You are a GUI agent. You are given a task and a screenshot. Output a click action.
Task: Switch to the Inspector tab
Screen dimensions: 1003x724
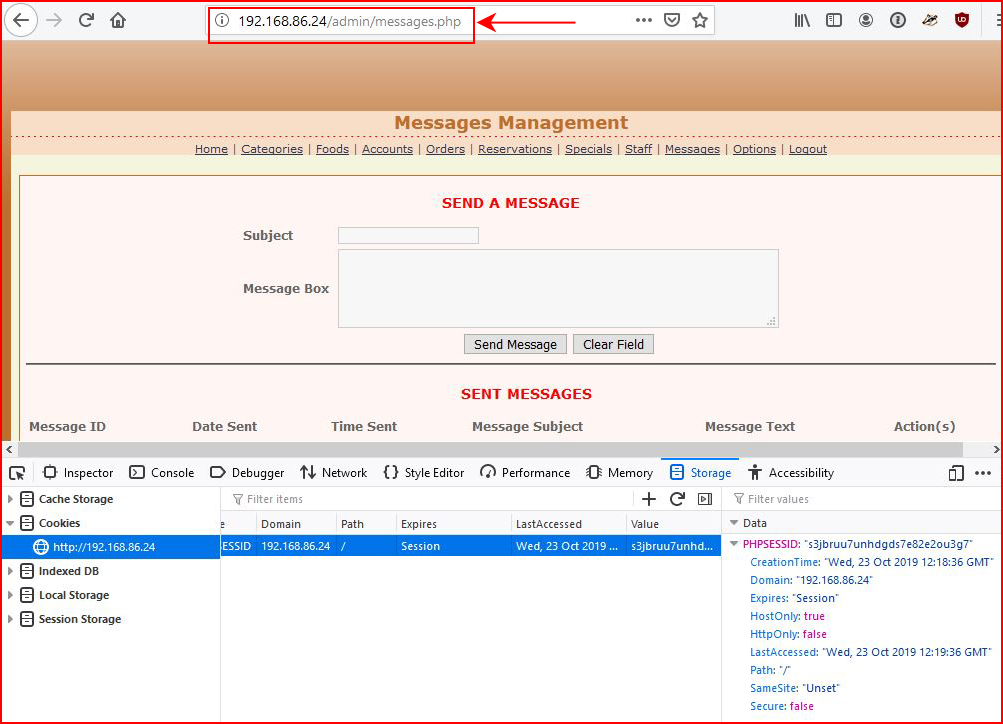tap(78, 473)
